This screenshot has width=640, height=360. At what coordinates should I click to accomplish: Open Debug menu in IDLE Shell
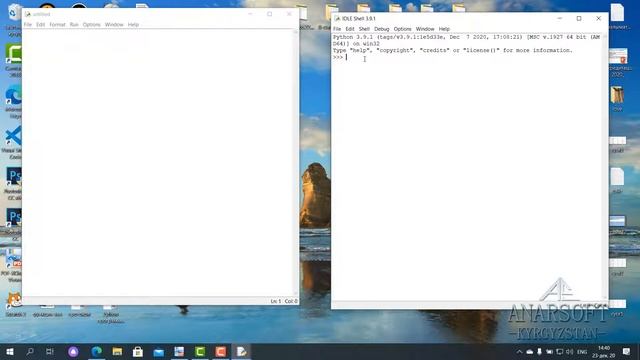click(381, 29)
